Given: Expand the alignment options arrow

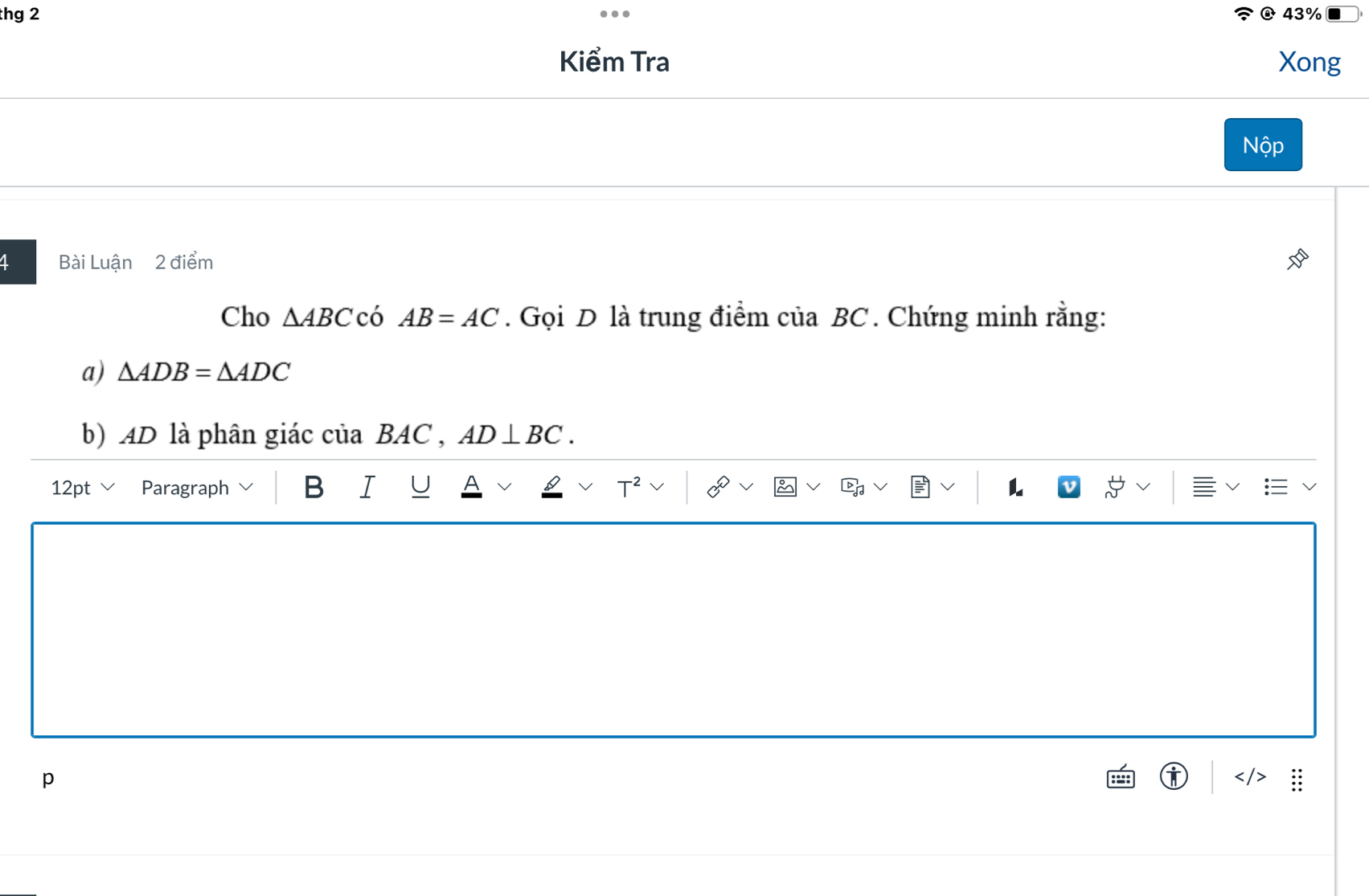Looking at the screenshot, I should coord(1232,487).
